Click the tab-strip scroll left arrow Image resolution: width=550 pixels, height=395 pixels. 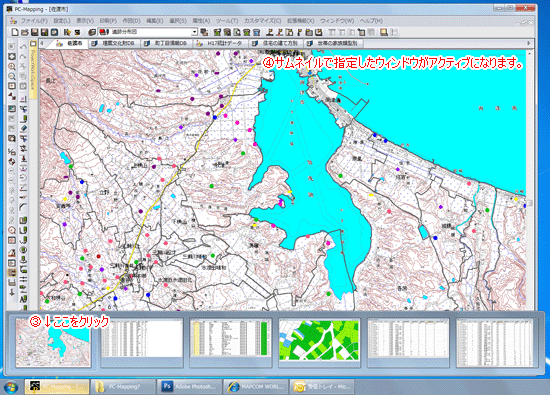[42, 43]
